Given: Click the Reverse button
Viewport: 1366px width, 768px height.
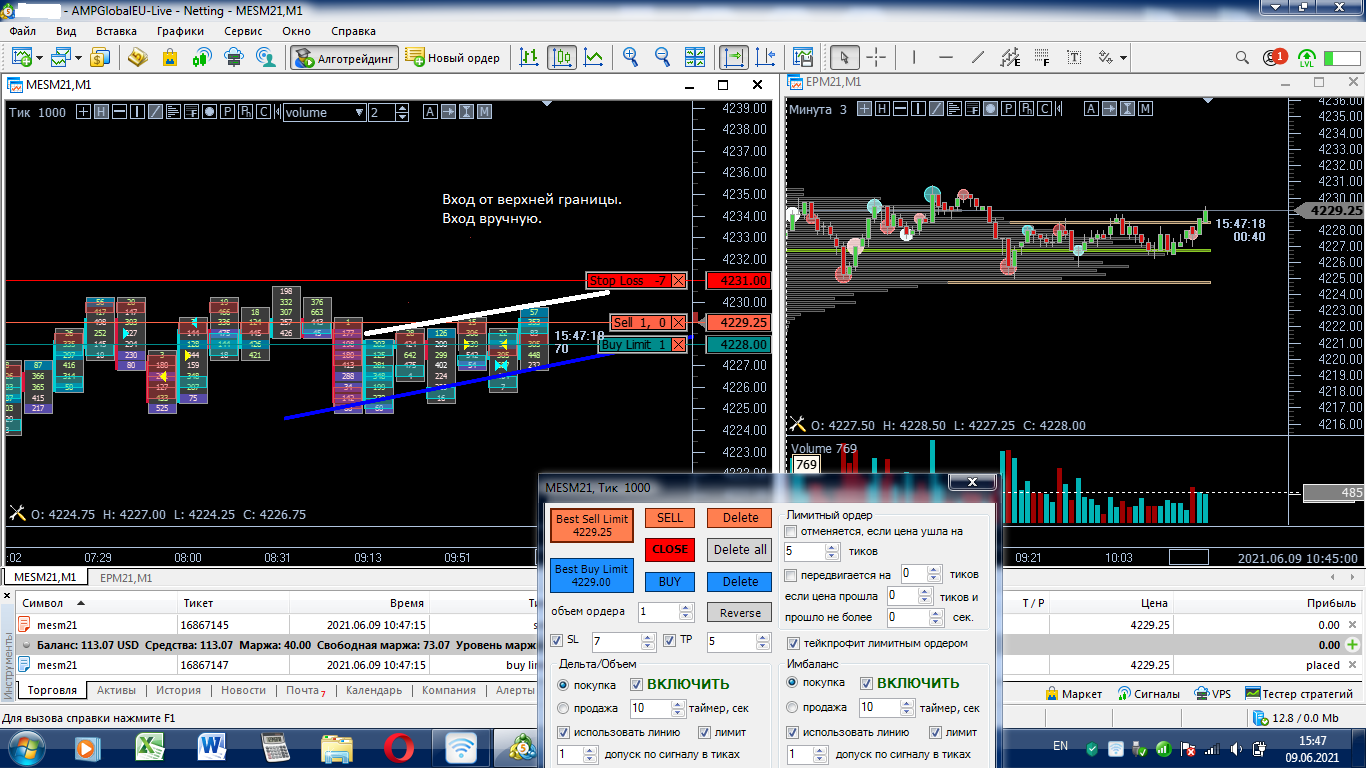Looking at the screenshot, I should click(740, 613).
